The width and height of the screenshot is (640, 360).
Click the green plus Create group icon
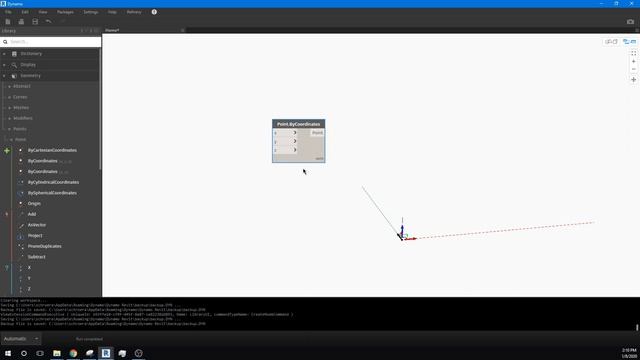pyautogui.click(x=7, y=151)
